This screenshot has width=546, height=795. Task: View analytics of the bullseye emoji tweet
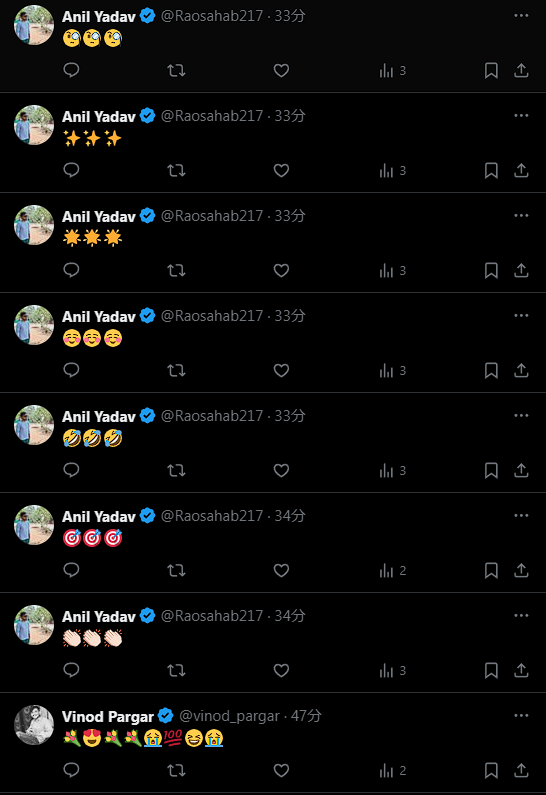pos(393,570)
